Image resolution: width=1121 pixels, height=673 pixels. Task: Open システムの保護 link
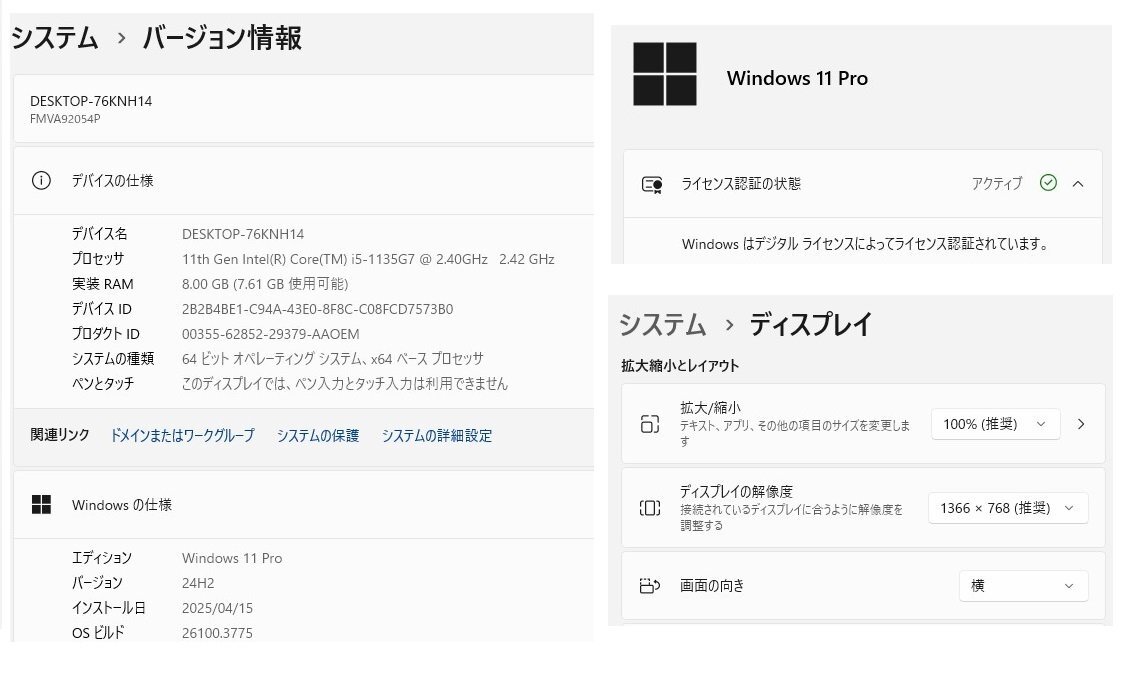[318, 435]
